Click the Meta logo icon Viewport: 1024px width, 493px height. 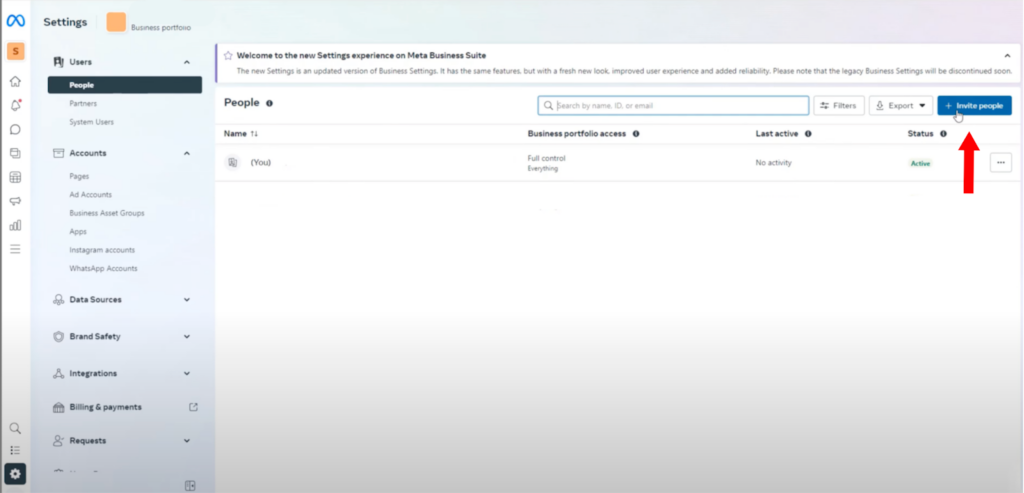pos(15,21)
